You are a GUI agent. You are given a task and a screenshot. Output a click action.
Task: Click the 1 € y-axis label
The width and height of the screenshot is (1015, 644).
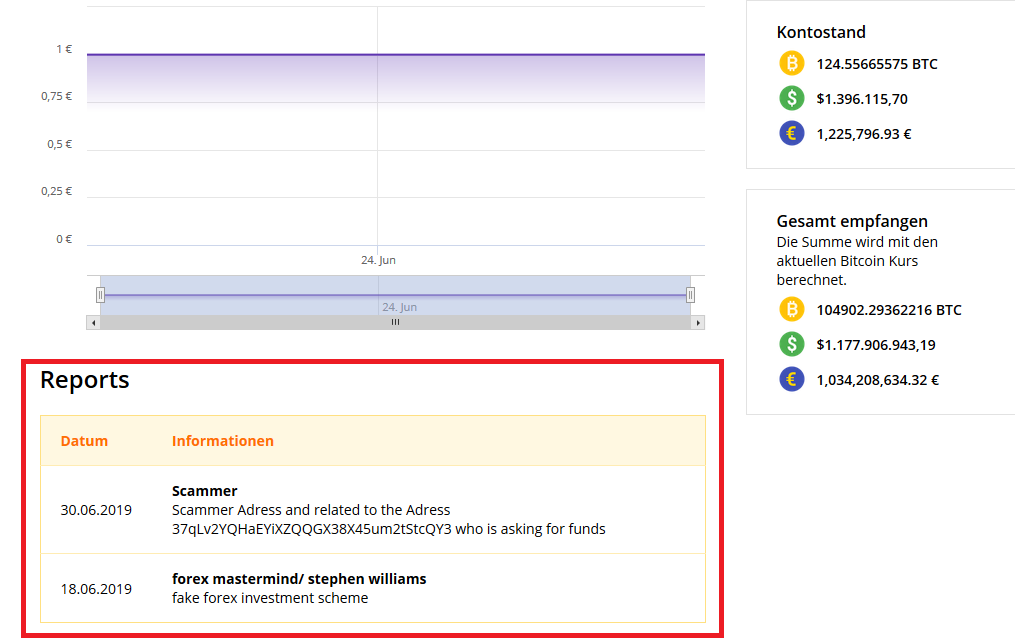click(64, 49)
